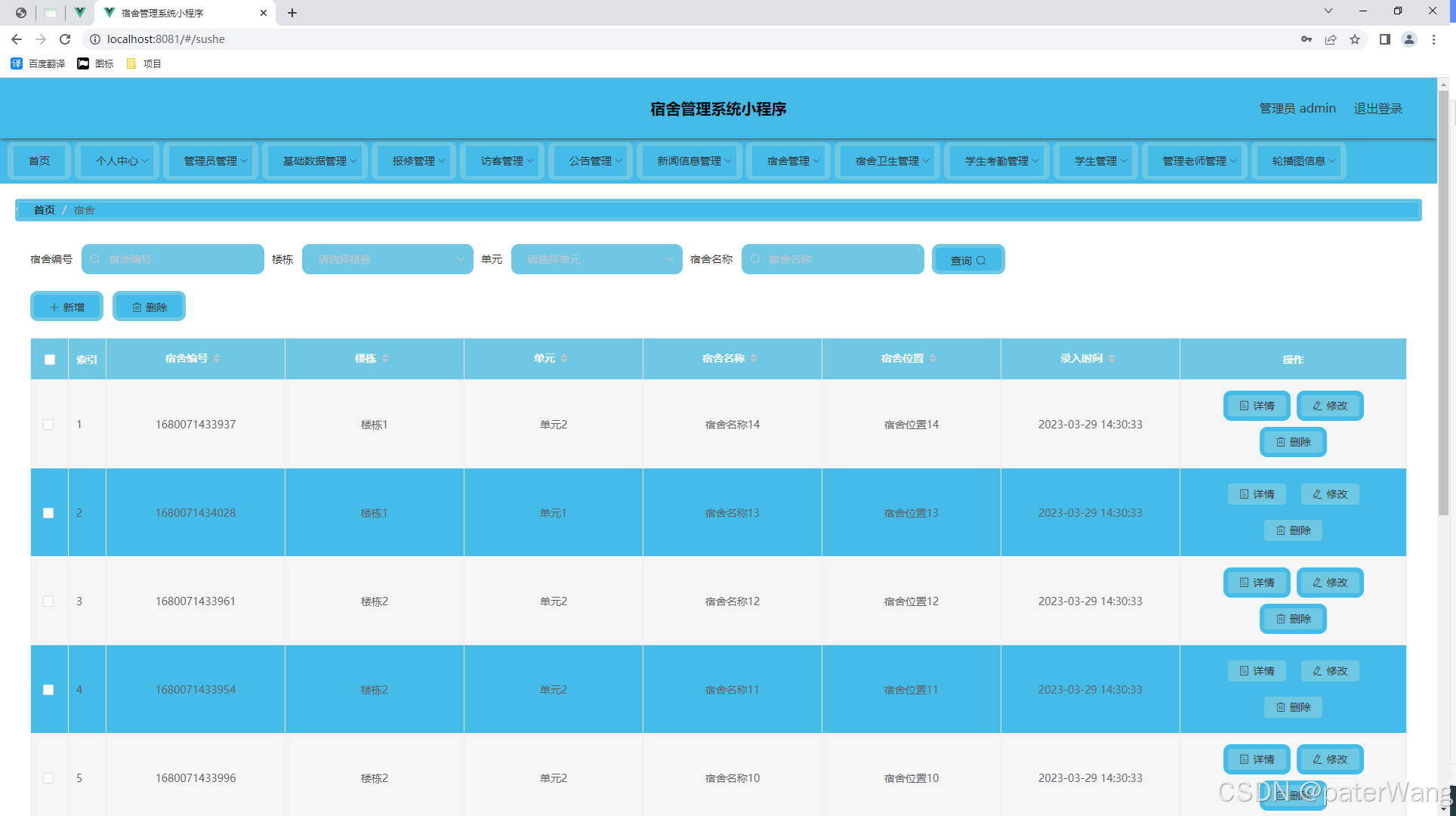Click the 宿舍编号 column sort arrows
Image resolution: width=1456 pixels, height=816 pixels.
[x=217, y=358]
